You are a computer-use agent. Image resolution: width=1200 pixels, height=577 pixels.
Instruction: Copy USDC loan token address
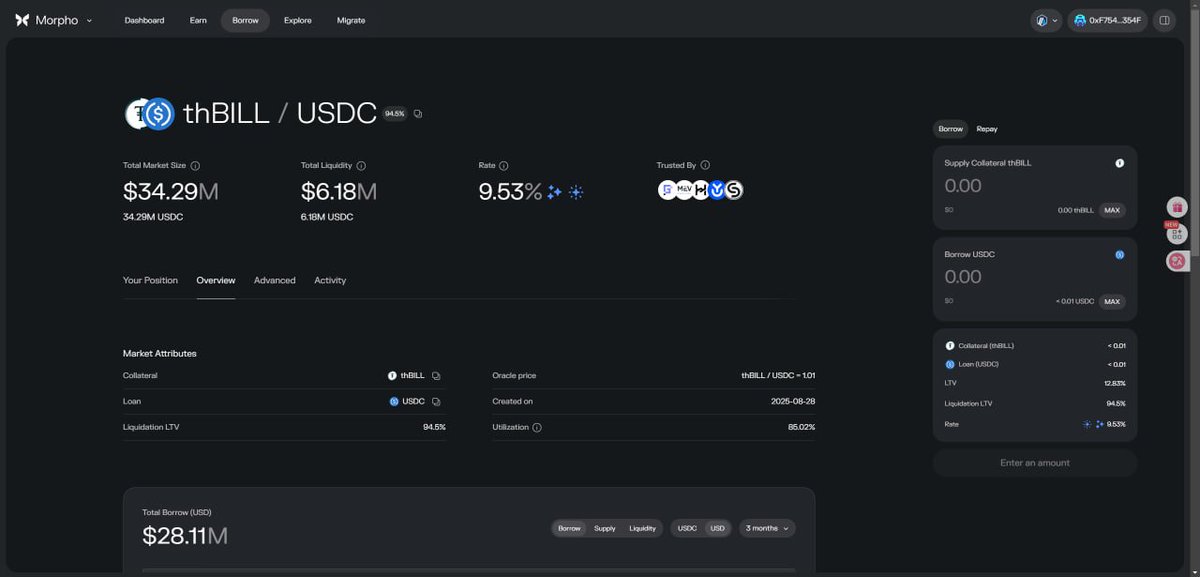(x=436, y=401)
